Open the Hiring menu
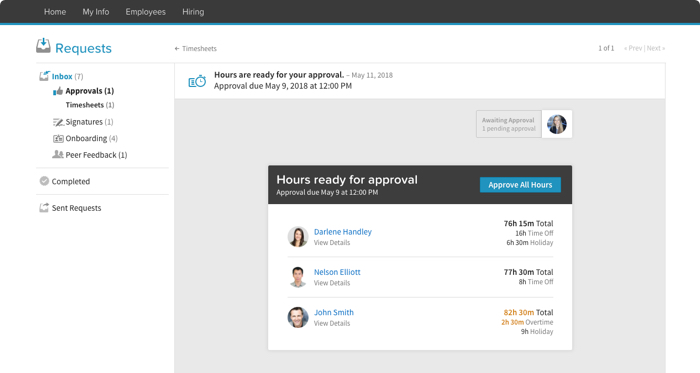700x373 pixels. (193, 12)
